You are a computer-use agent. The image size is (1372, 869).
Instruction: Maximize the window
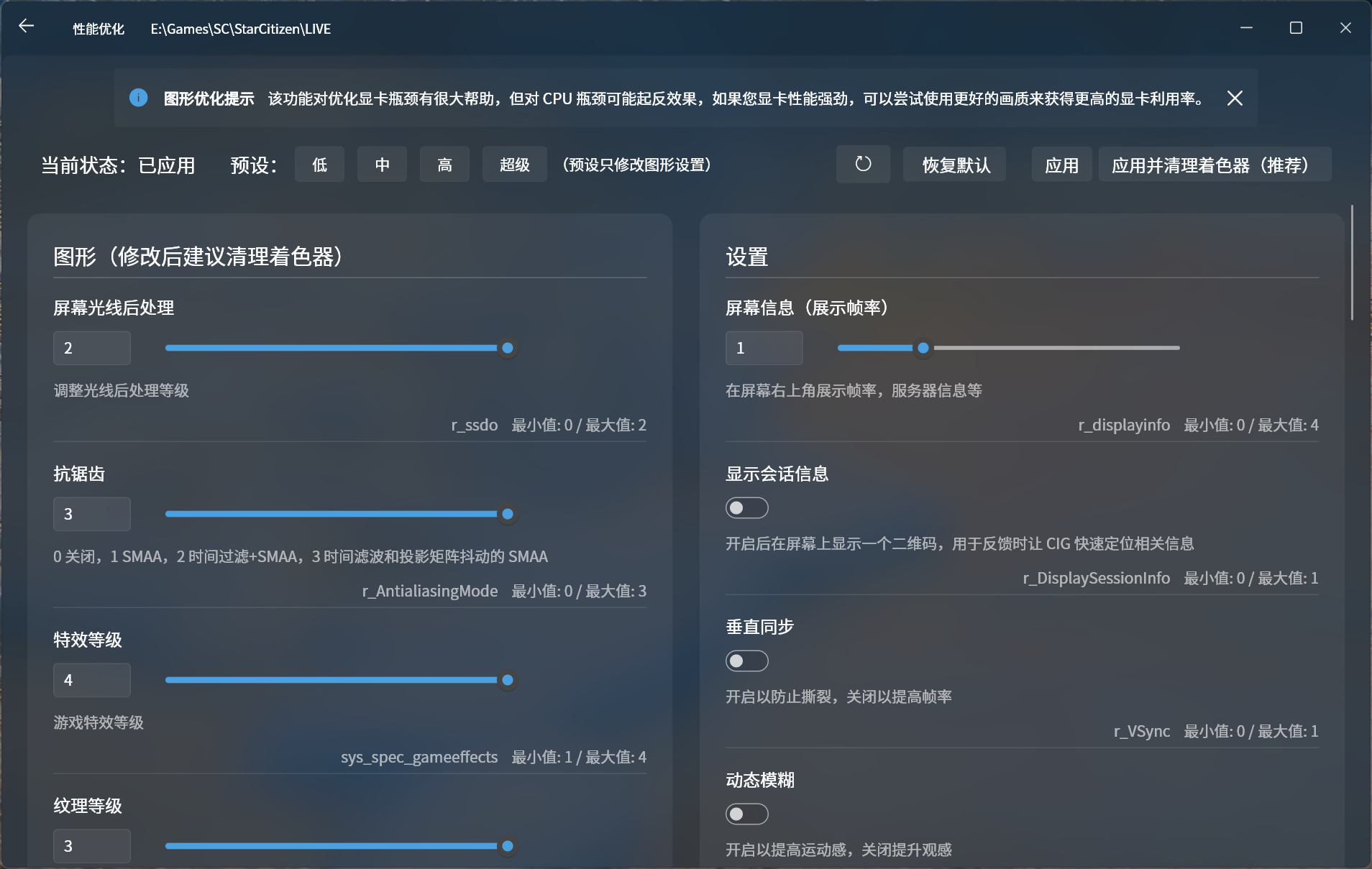pos(1296,27)
